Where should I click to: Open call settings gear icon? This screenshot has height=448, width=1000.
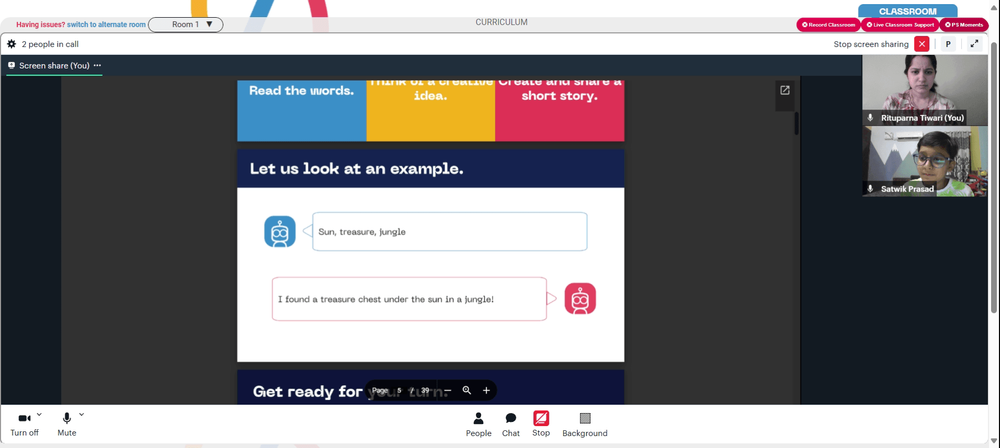[x=11, y=44]
